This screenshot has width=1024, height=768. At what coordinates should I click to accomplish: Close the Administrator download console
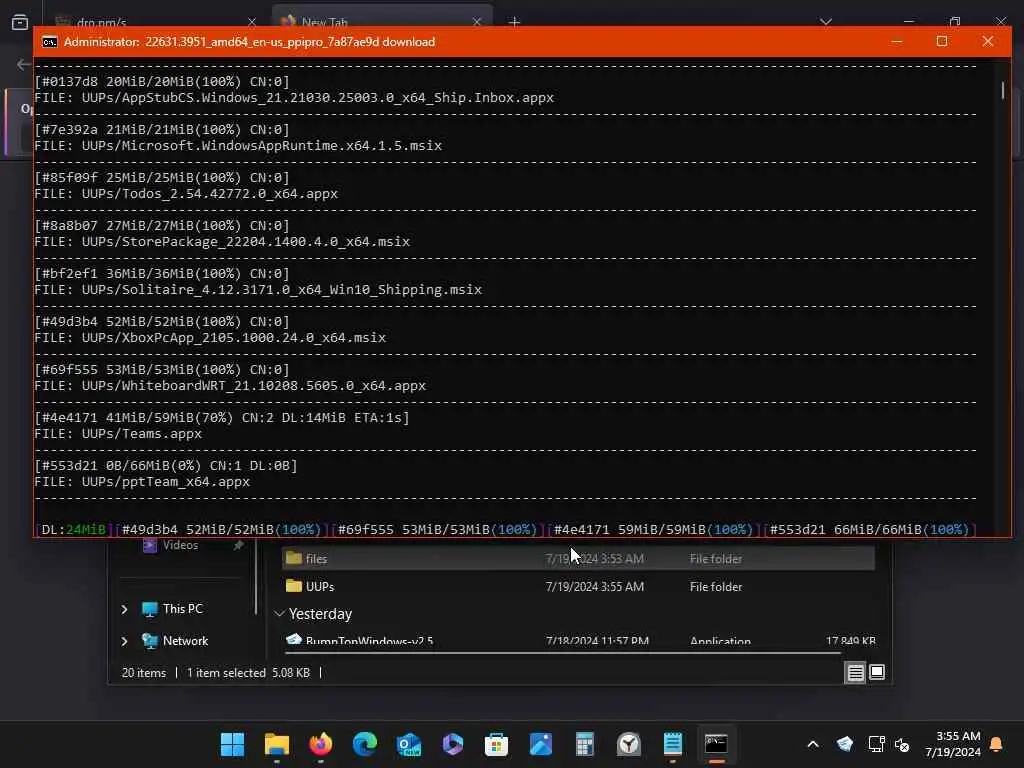pos(987,41)
